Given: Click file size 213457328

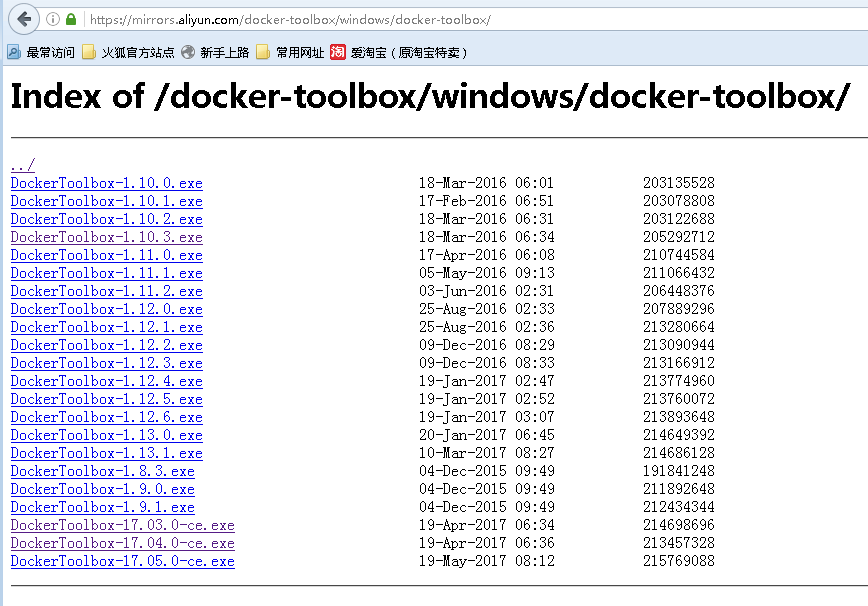Looking at the screenshot, I should [679, 542].
